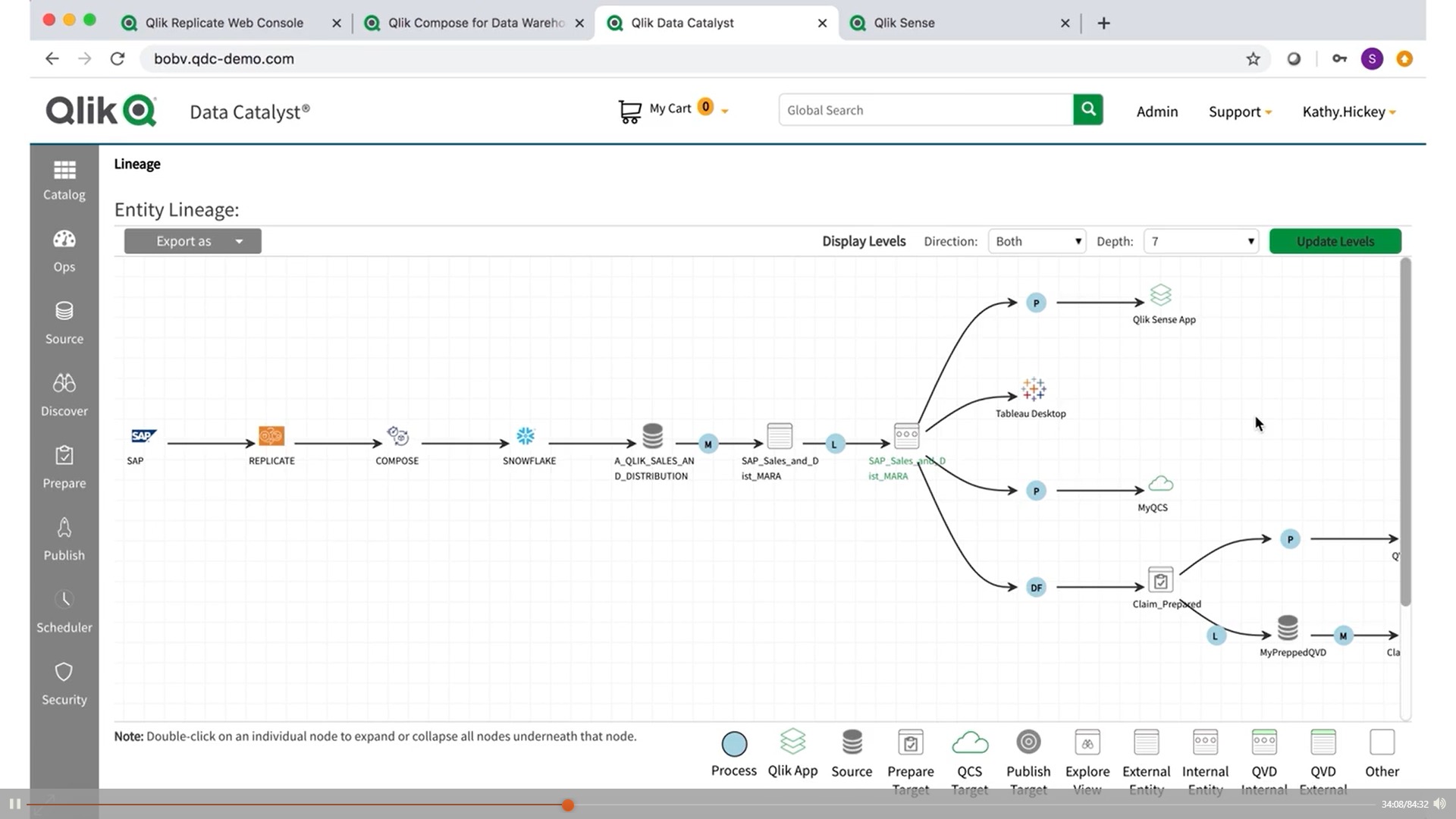Open the Support menu

(1240, 111)
